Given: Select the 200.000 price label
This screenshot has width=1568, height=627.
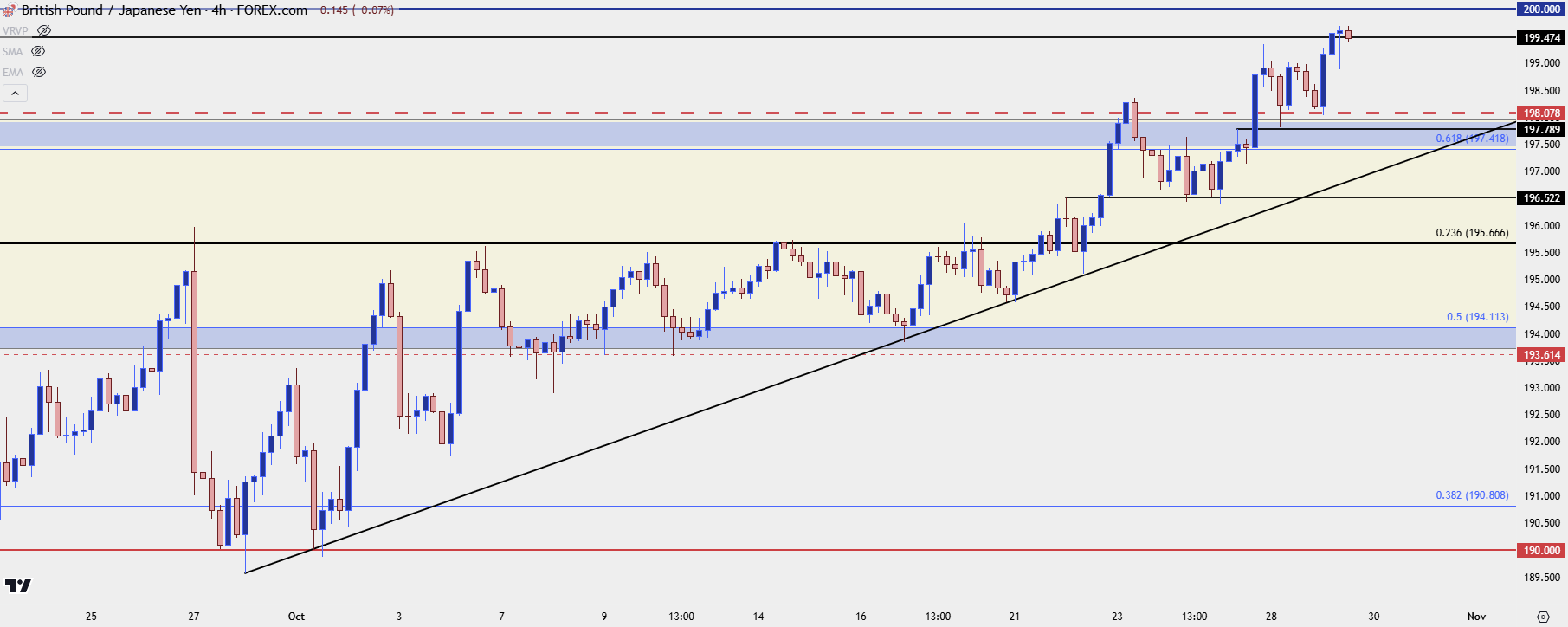Looking at the screenshot, I should [x=1542, y=9].
